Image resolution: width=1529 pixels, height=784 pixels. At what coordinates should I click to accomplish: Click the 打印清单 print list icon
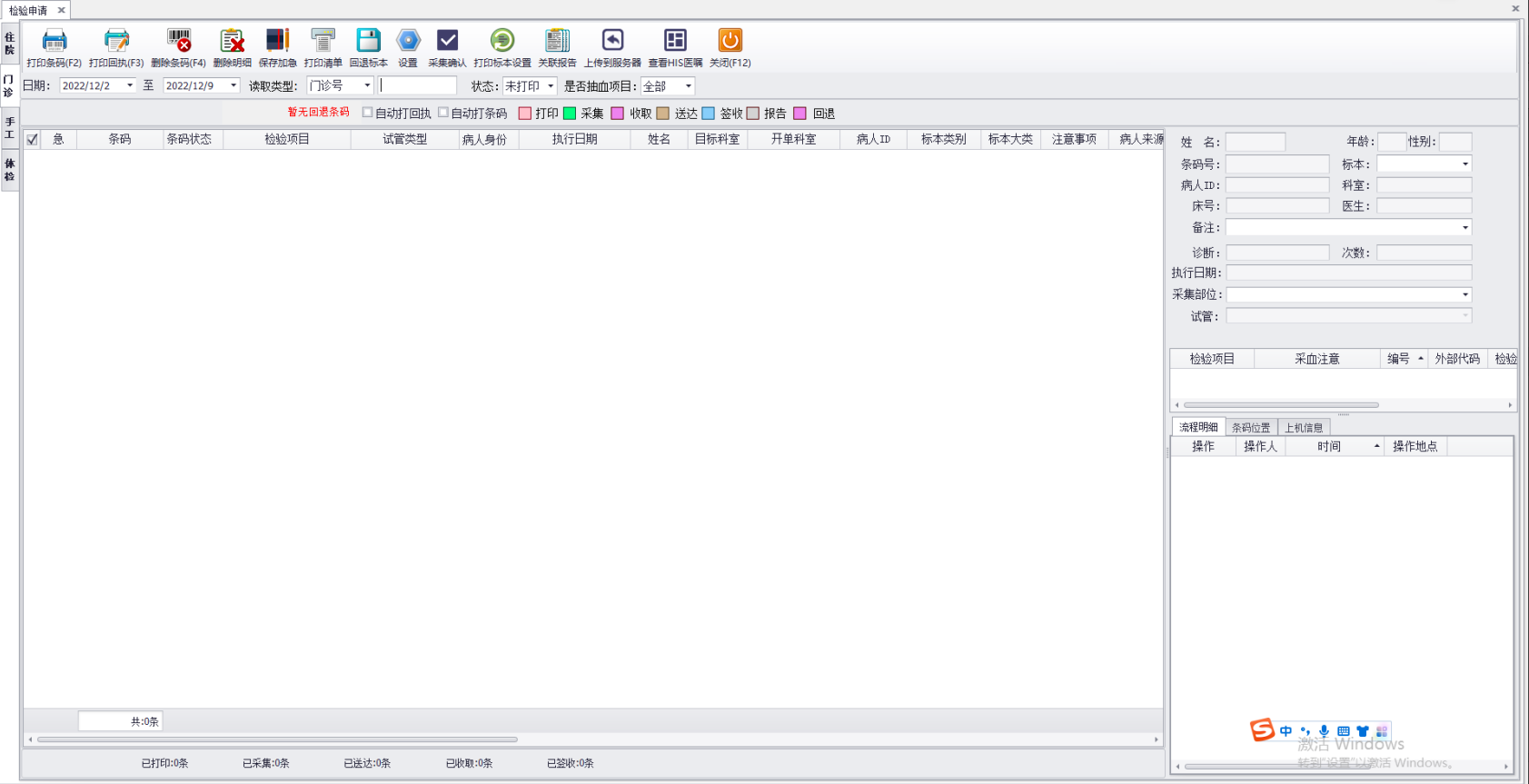(x=323, y=41)
